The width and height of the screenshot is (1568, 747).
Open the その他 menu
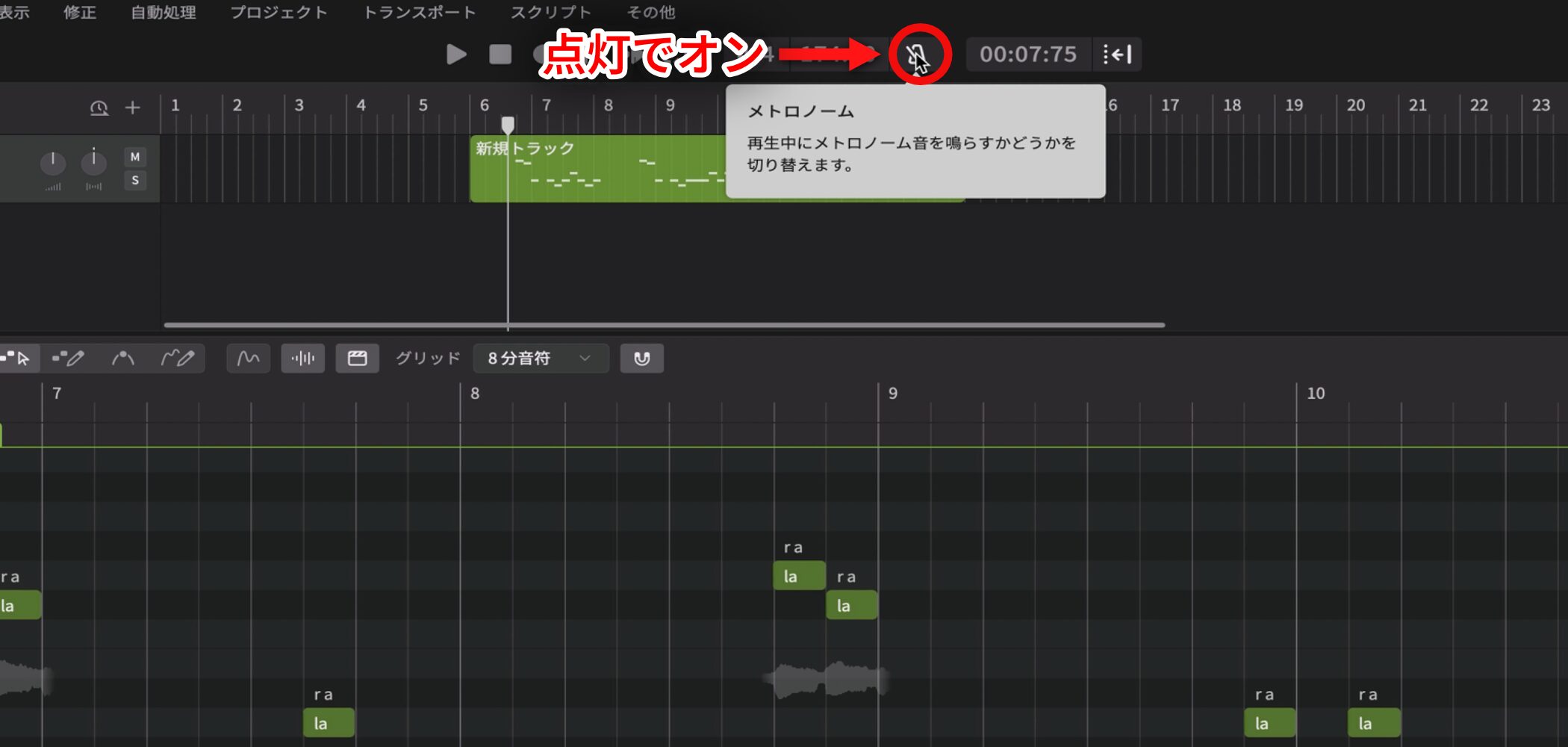(650, 12)
